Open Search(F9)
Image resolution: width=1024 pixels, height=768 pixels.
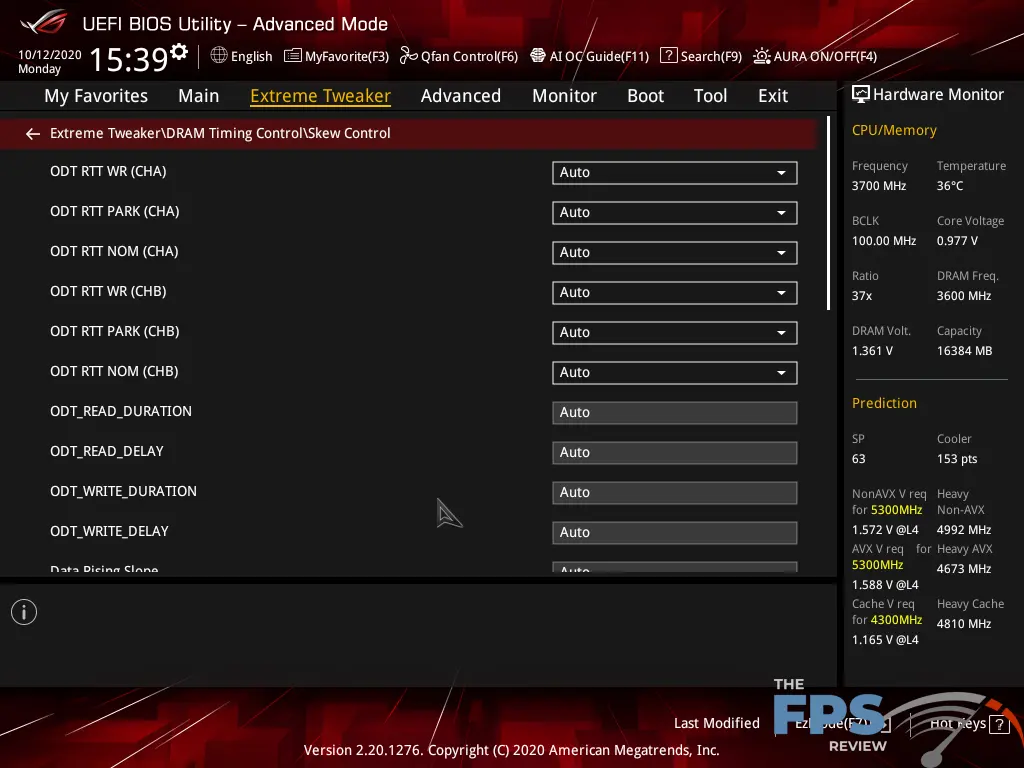pyautogui.click(x=701, y=56)
